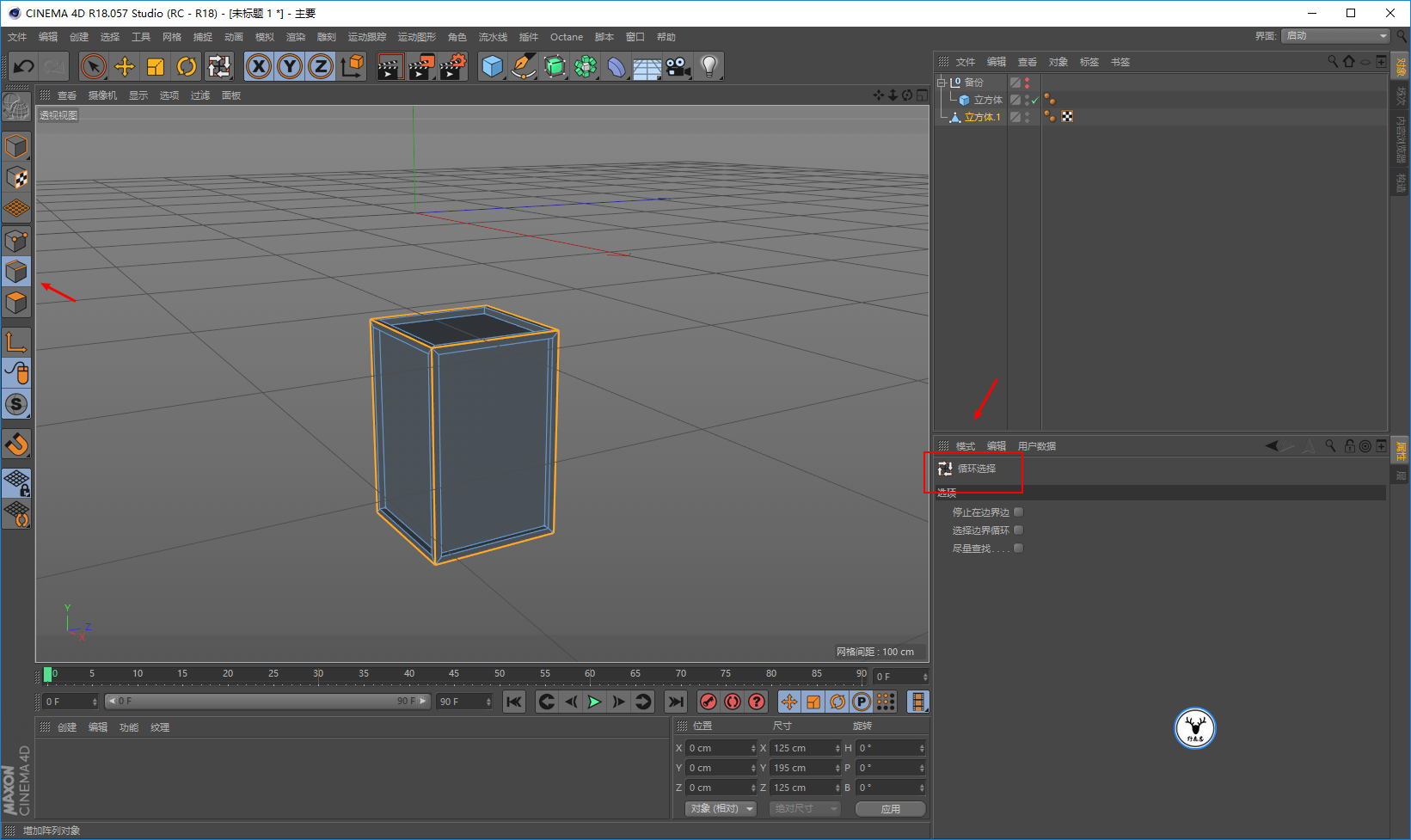Image resolution: width=1411 pixels, height=840 pixels.
Task: Select the Live Selection arrow tool
Action: tap(93, 66)
